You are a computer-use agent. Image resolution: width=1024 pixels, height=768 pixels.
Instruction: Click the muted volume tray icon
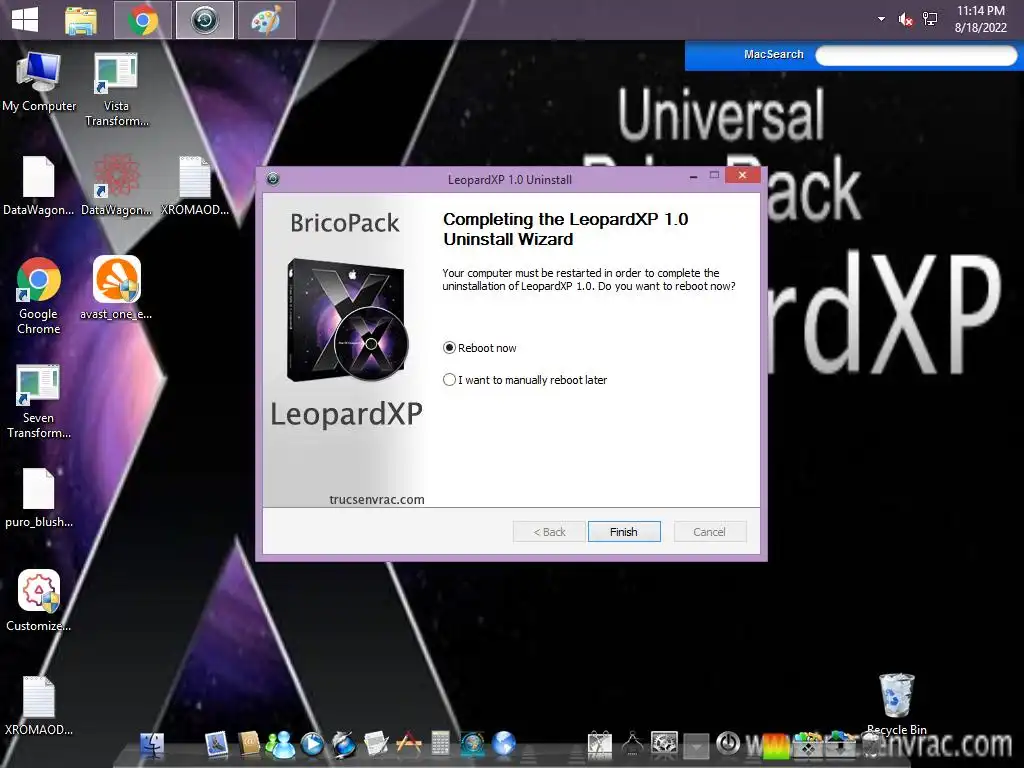(x=906, y=20)
